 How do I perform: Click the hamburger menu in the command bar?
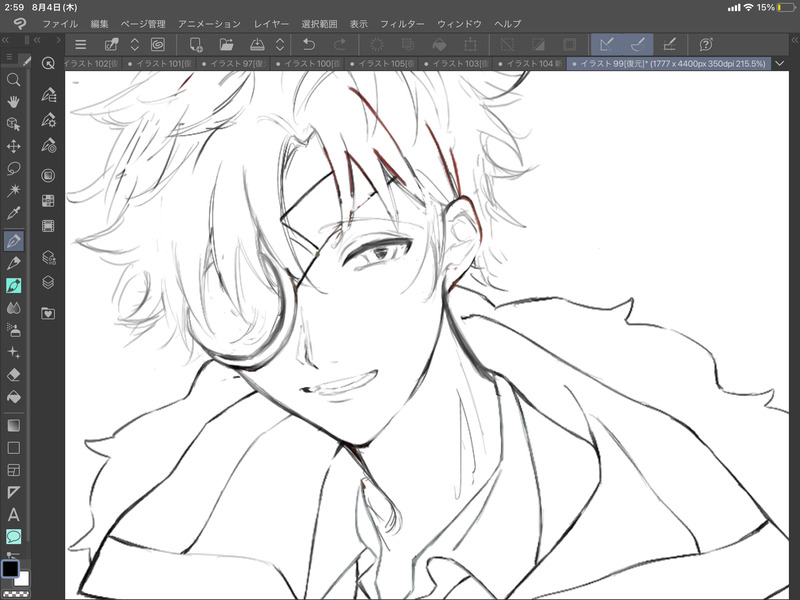81,44
